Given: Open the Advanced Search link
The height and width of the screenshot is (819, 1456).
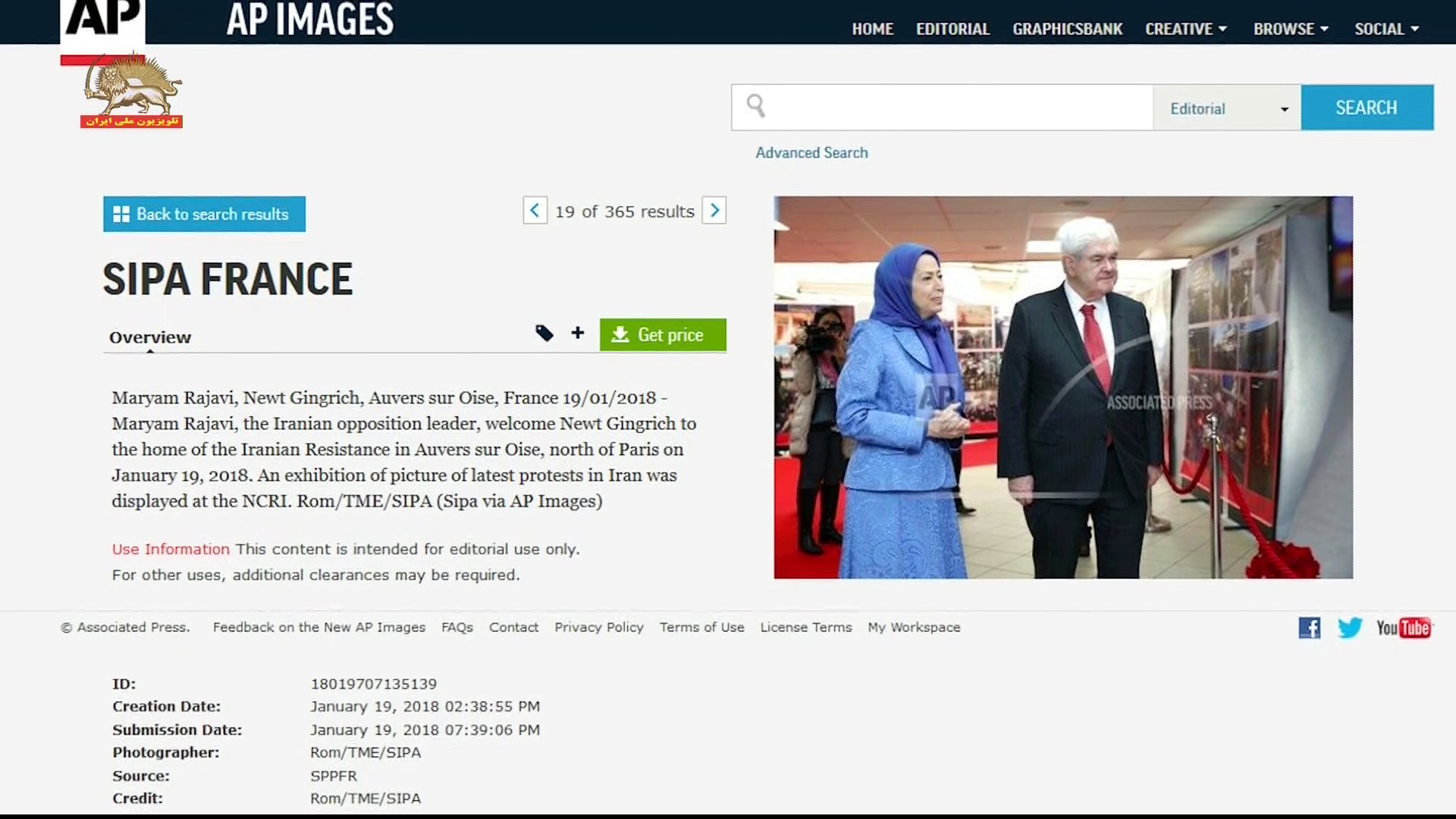Looking at the screenshot, I should pos(811,152).
